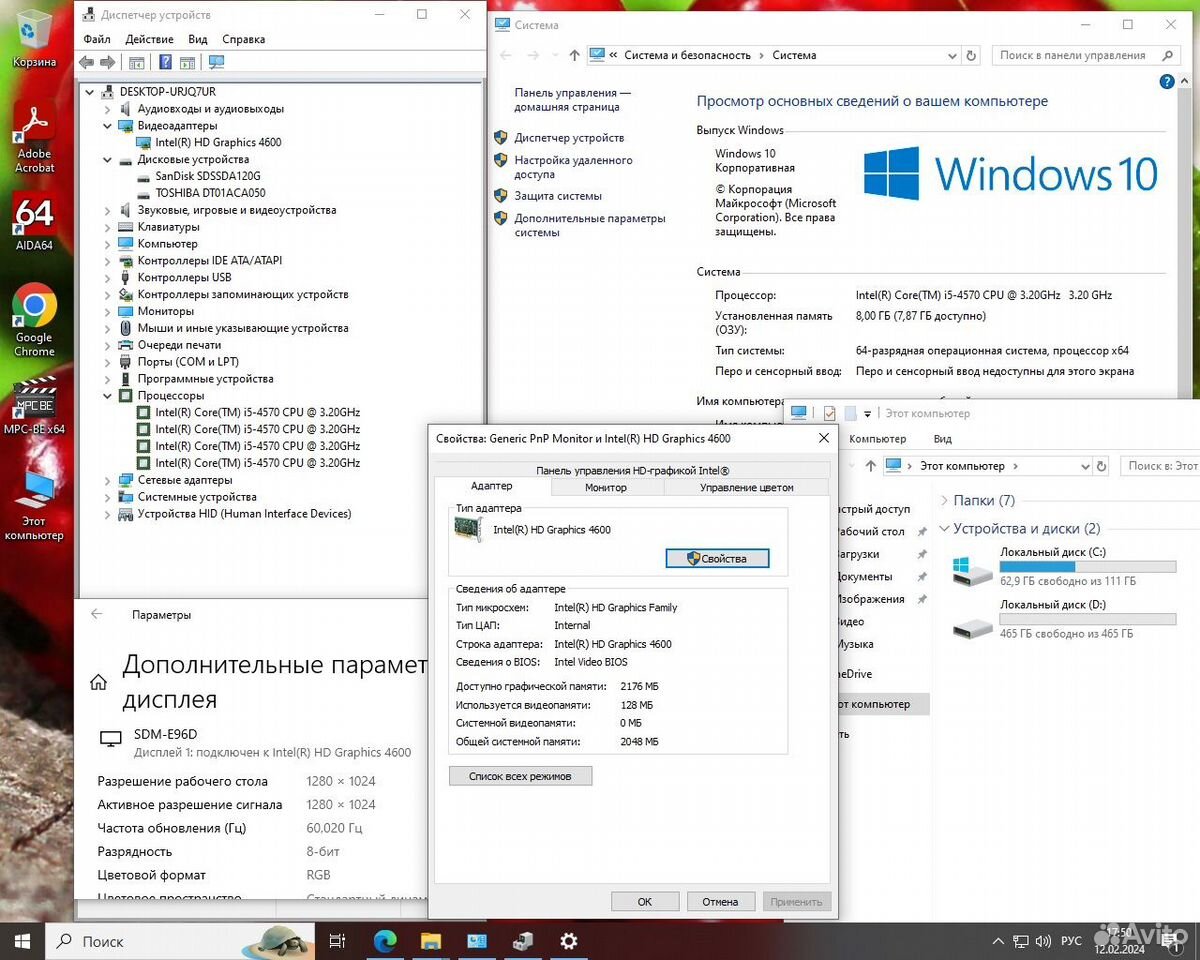Open Local Disk (D:) drive icon
Image resolution: width=1200 pixels, height=960 pixels.
(x=973, y=626)
